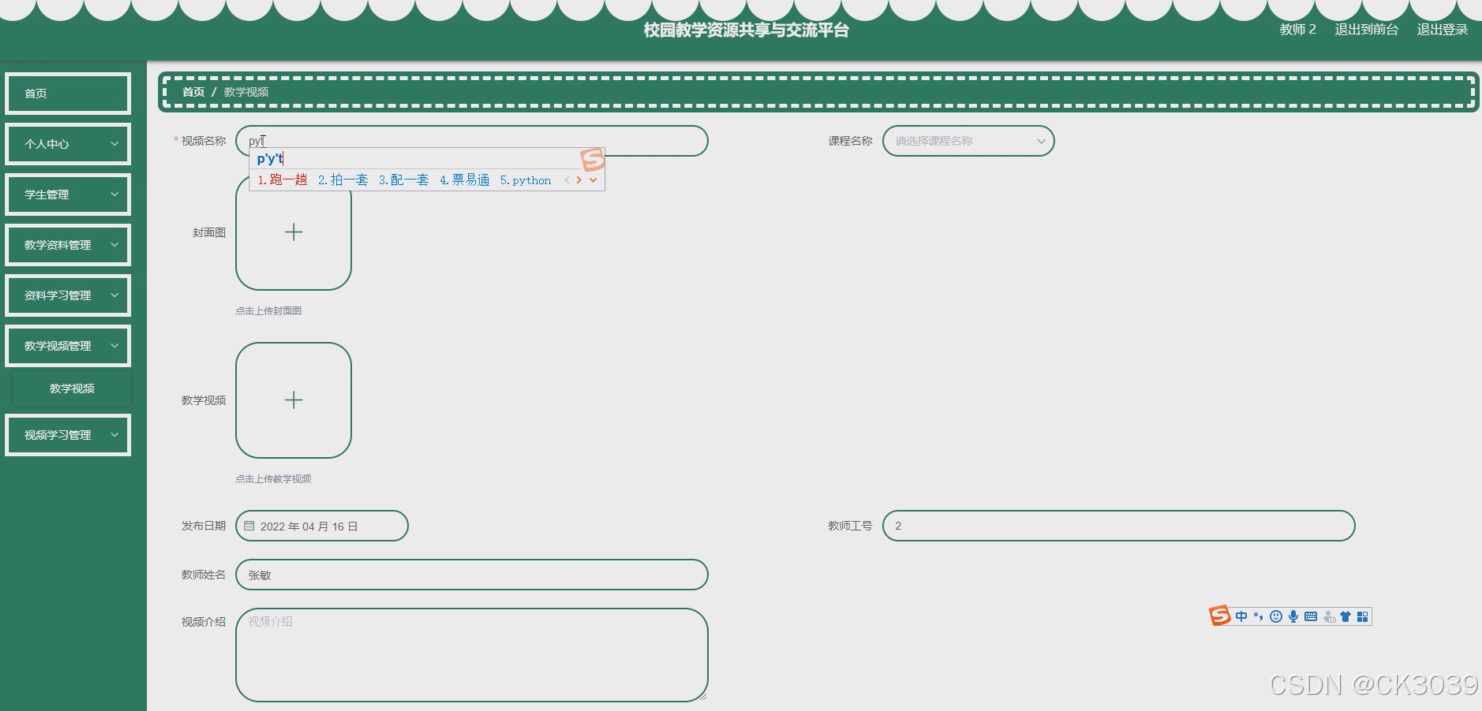1482x711 pixels.
Task: Expand the 个人中心 sidebar menu
Action: (x=68, y=144)
